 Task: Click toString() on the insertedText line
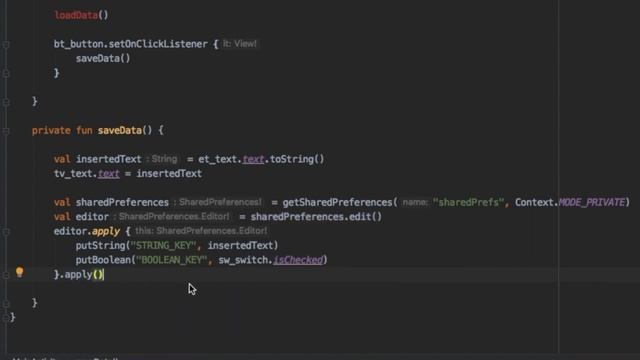point(297,159)
